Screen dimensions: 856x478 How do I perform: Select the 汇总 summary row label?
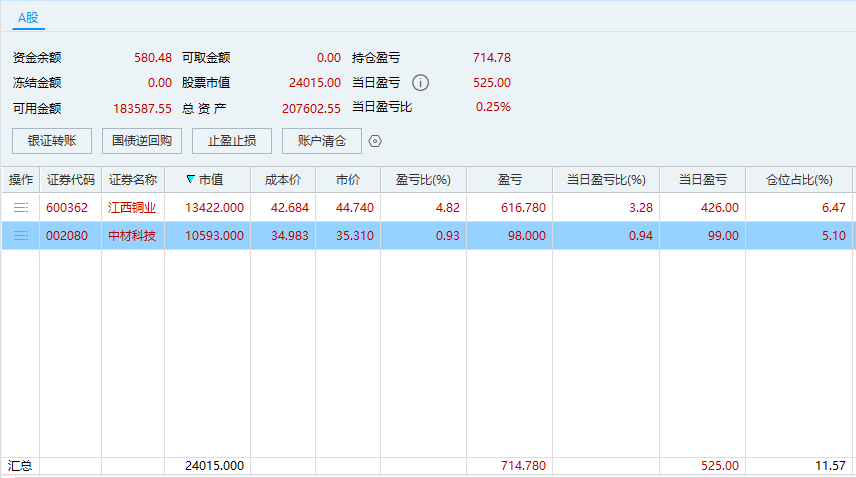(x=20, y=466)
